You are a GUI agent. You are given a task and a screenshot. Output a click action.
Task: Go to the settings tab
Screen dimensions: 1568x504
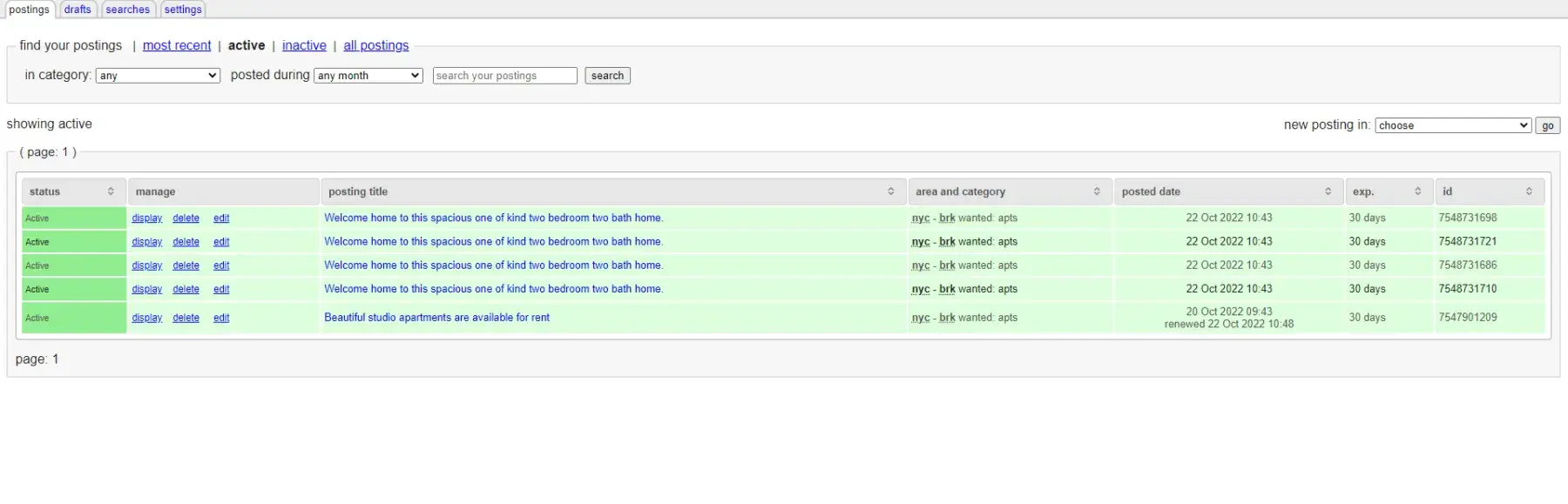tap(183, 10)
